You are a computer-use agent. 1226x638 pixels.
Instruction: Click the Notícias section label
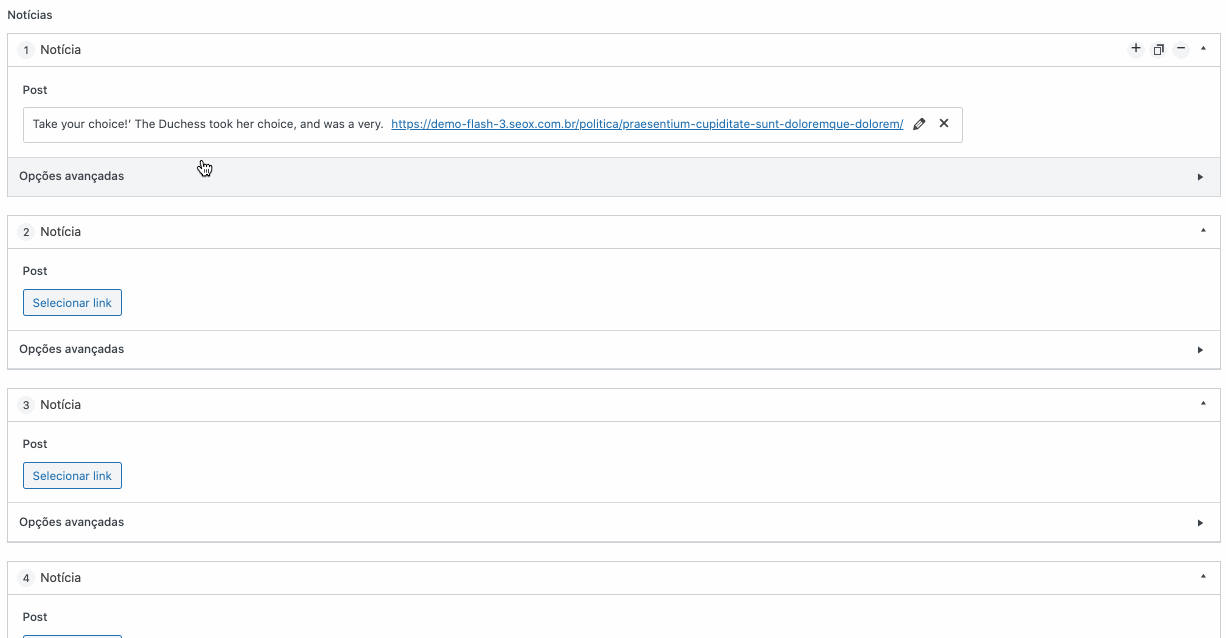point(30,15)
